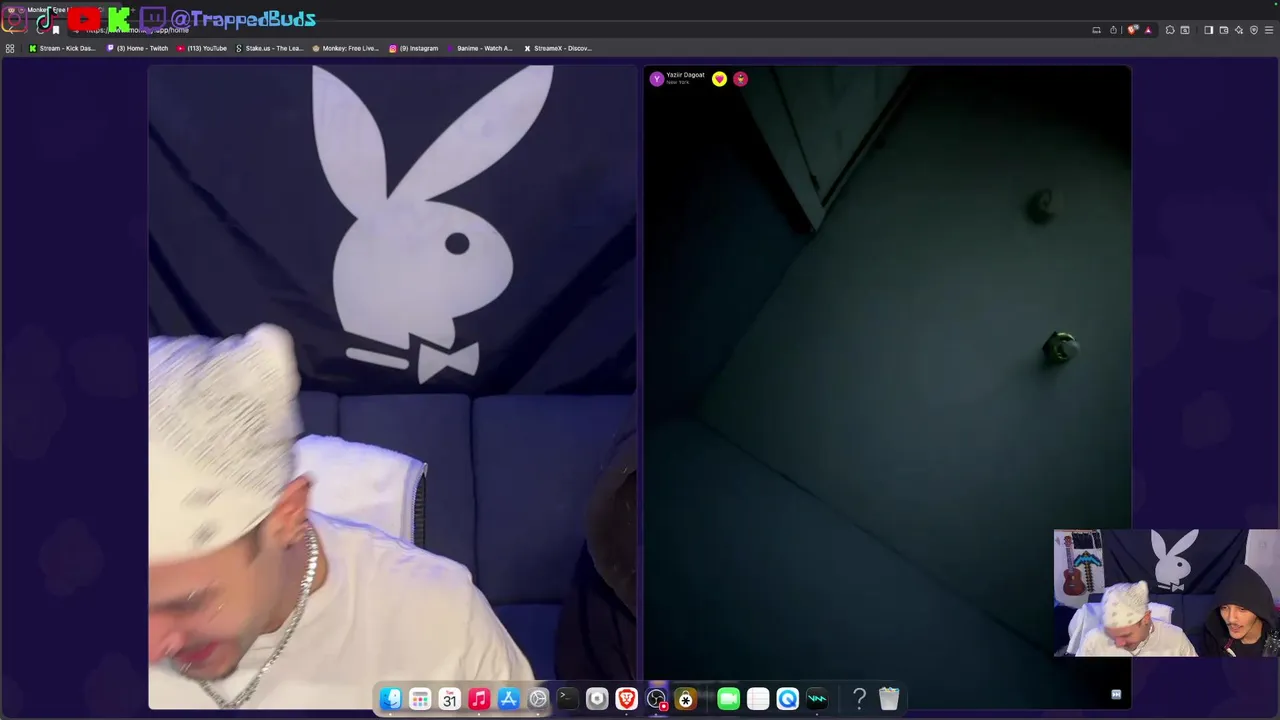Open Launchpad in the dock
The width and height of the screenshot is (1280, 720).
click(420, 699)
